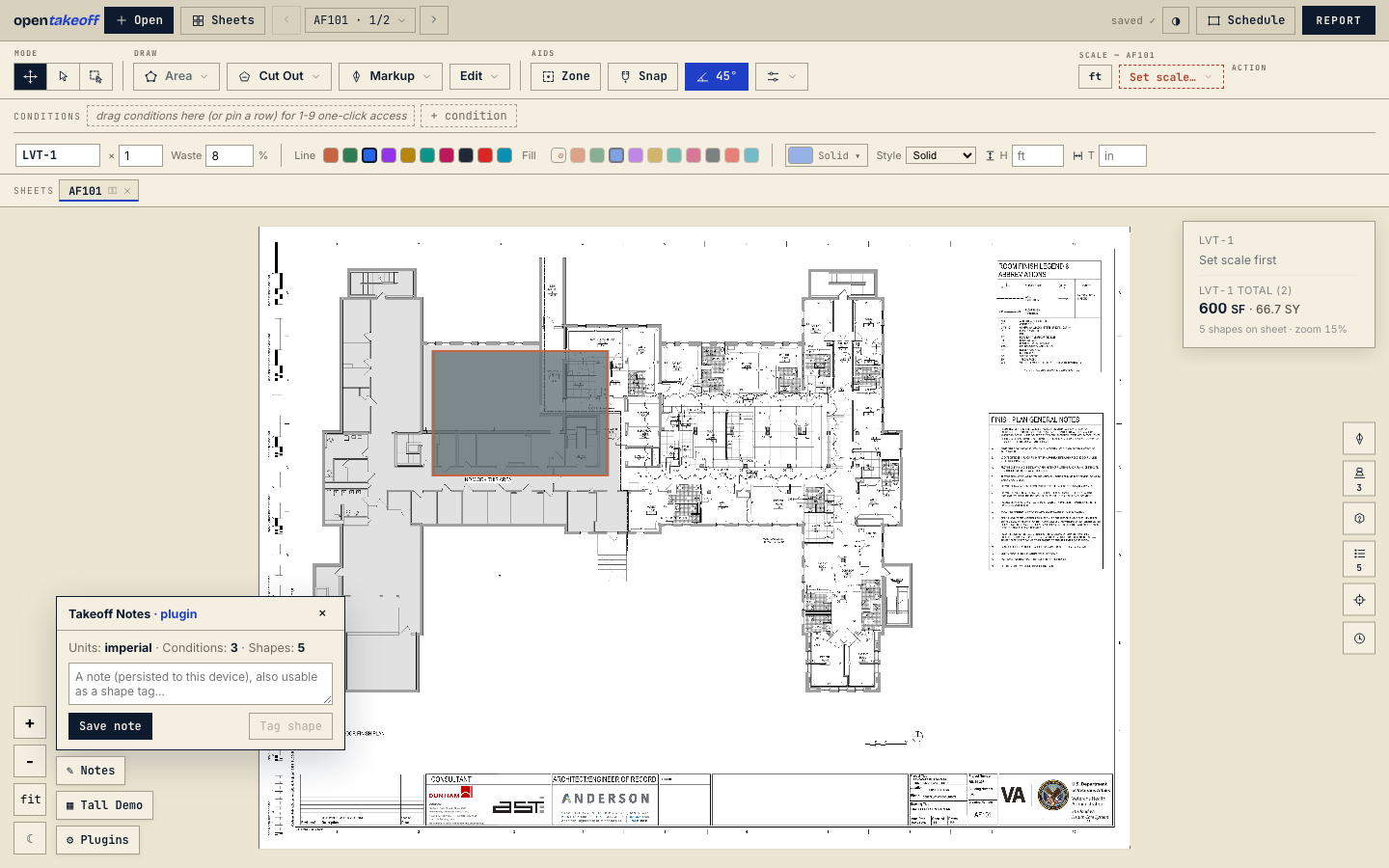Open the Solid fill pattern dropdown

827,155
